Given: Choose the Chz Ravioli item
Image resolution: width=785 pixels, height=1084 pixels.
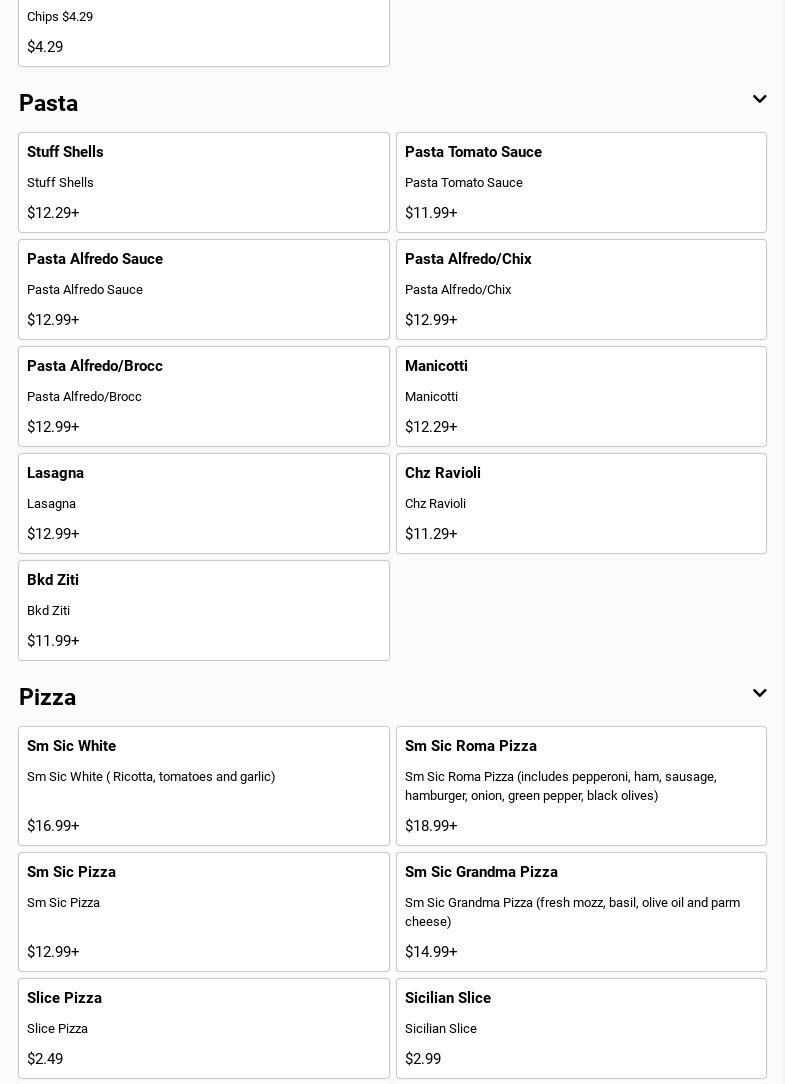Looking at the screenshot, I should point(581,503).
